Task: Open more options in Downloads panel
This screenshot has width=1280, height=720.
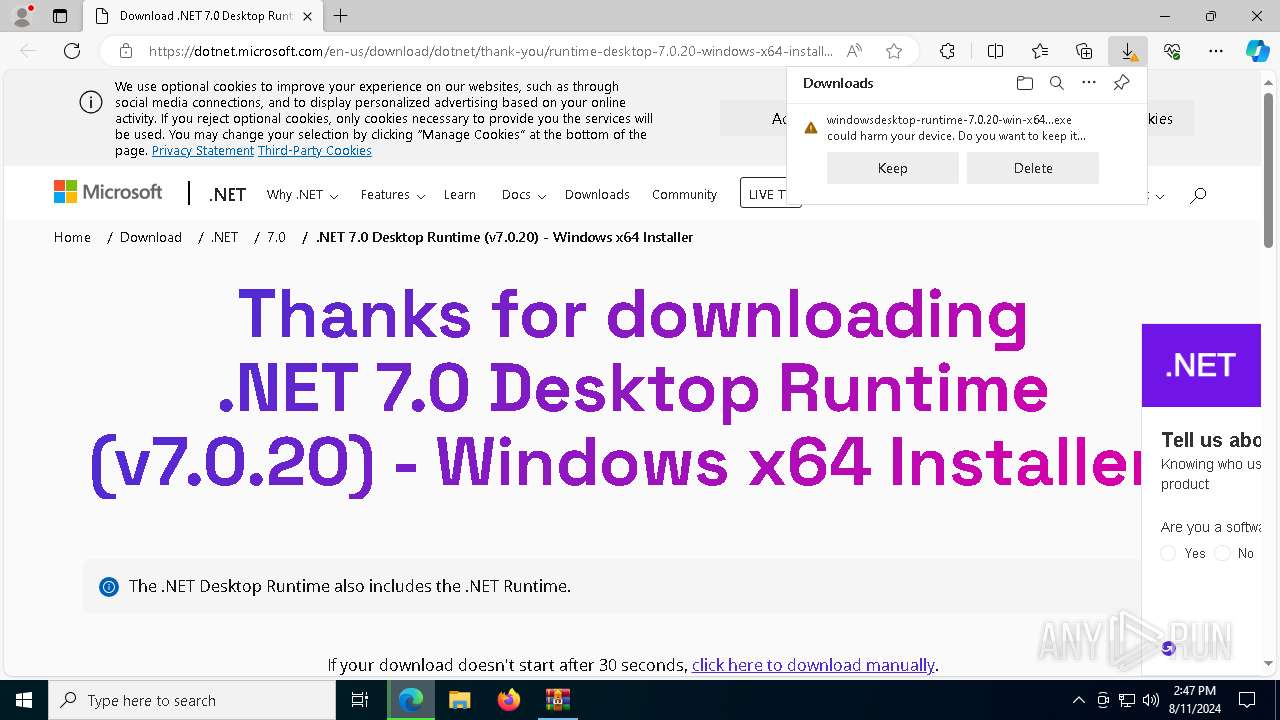Action: click(x=1089, y=83)
